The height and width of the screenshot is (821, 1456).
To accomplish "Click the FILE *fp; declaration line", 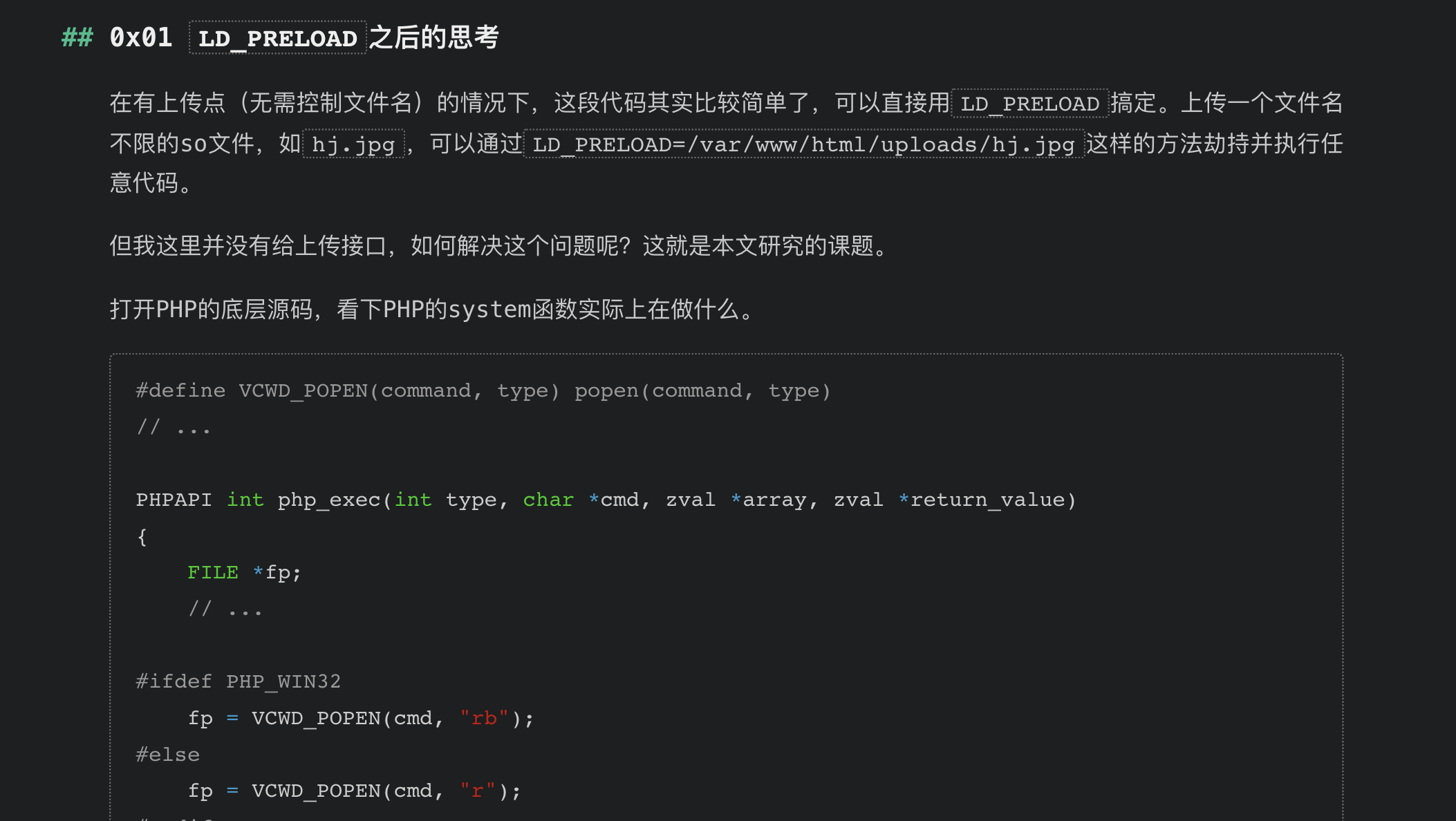I will coord(244,572).
